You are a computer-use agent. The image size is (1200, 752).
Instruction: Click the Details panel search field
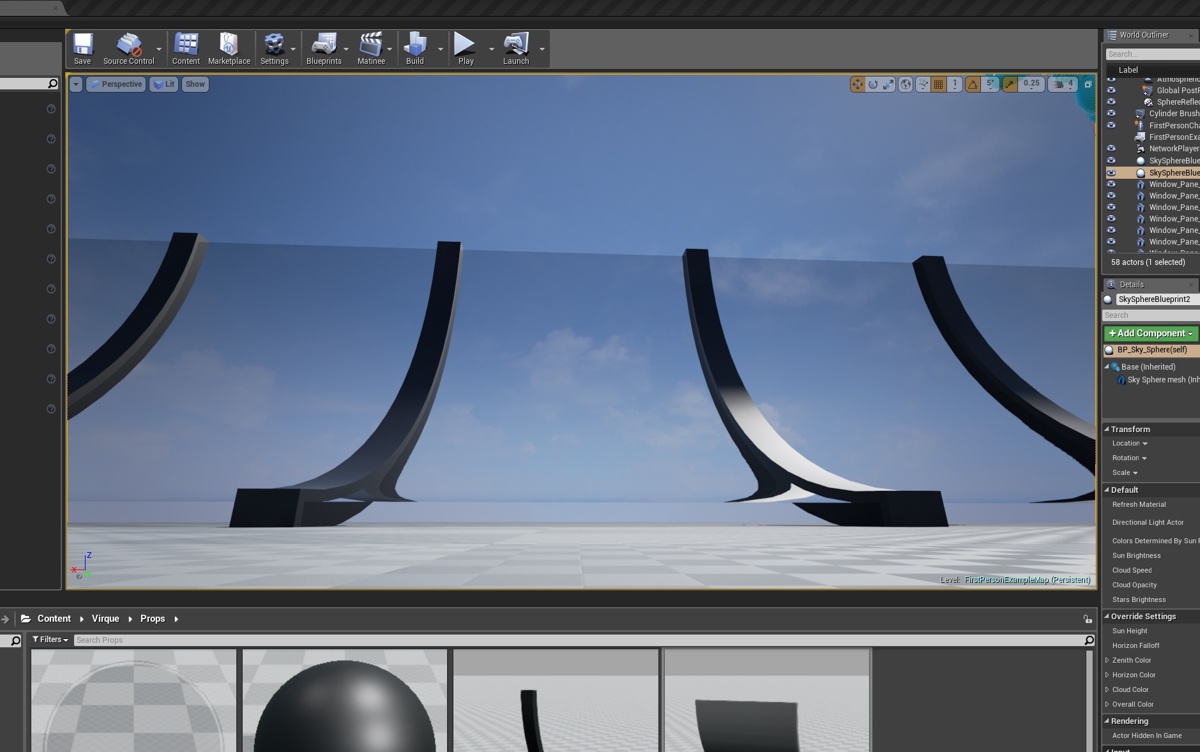click(1151, 315)
